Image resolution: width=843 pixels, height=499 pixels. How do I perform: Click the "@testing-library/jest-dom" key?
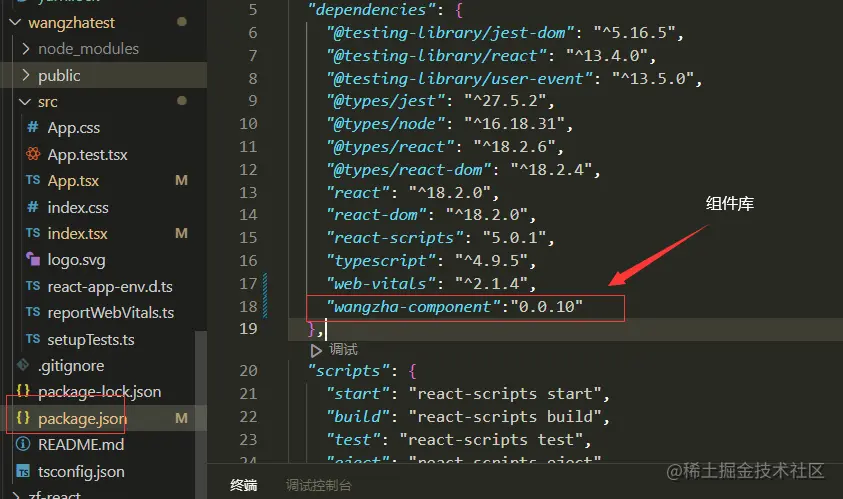pyautogui.click(x=451, y=33)
